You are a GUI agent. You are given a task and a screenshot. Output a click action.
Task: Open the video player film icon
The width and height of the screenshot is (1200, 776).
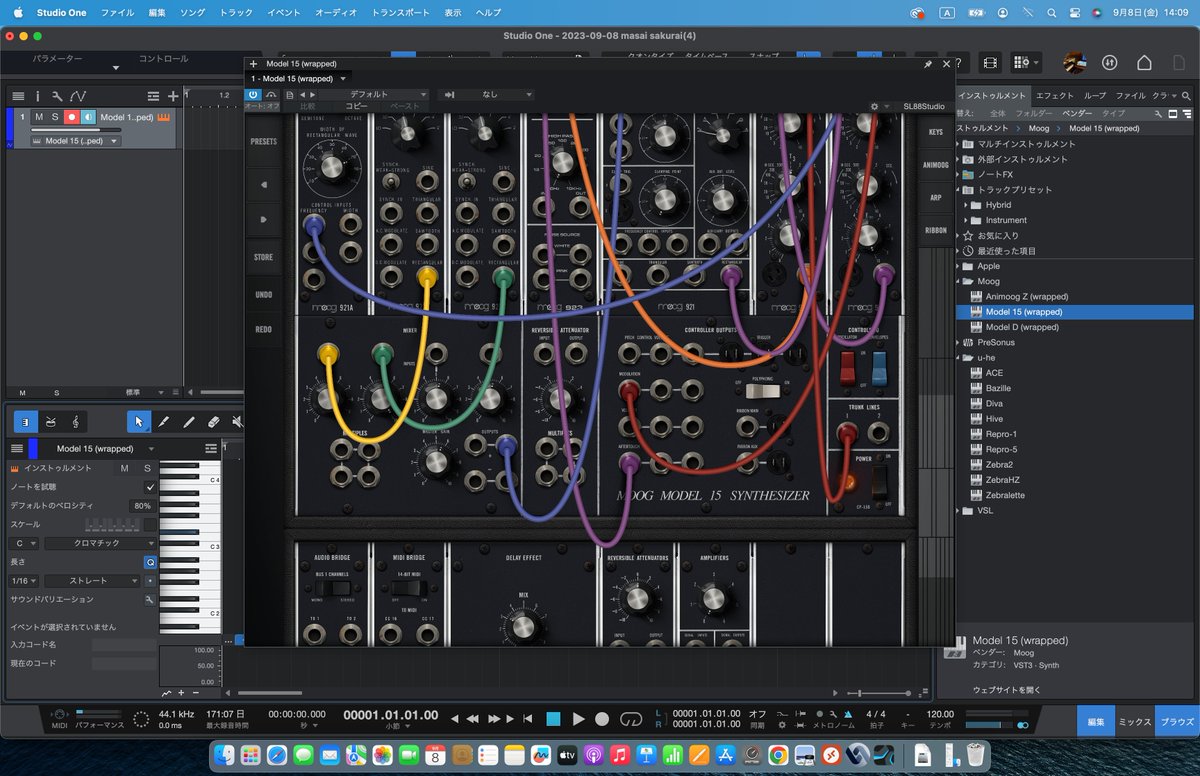point(990,62)
